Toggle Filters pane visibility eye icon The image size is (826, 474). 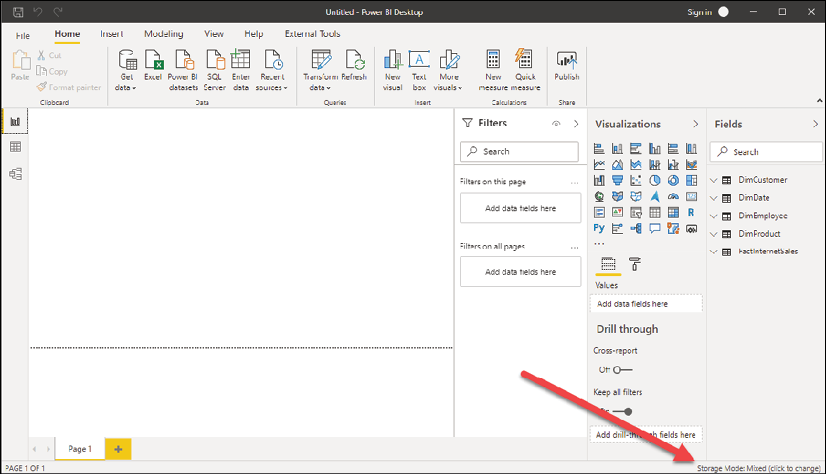pos(556,124)
